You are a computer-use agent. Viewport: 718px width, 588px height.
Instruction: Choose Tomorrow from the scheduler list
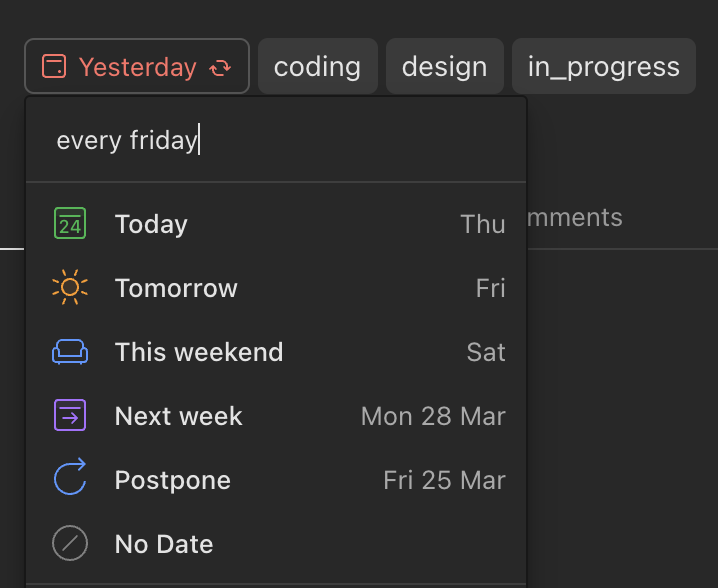(276, 288)
